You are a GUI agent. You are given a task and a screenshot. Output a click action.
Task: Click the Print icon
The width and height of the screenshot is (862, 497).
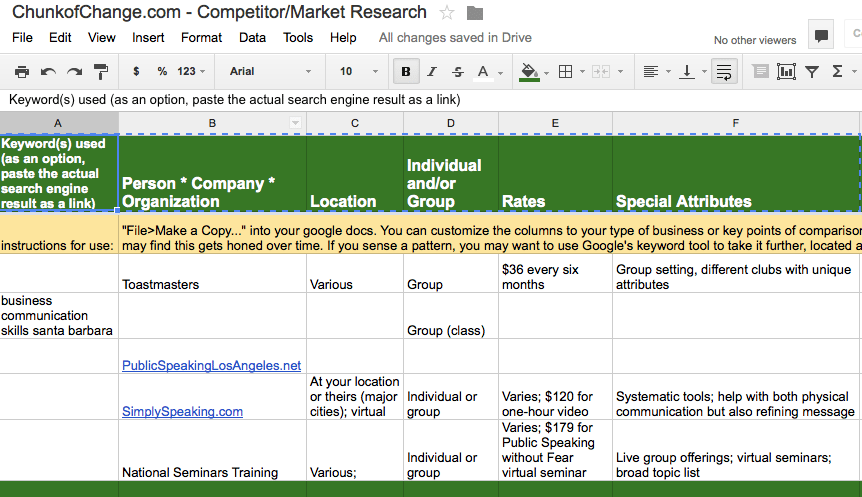click(x=22, y=71)
